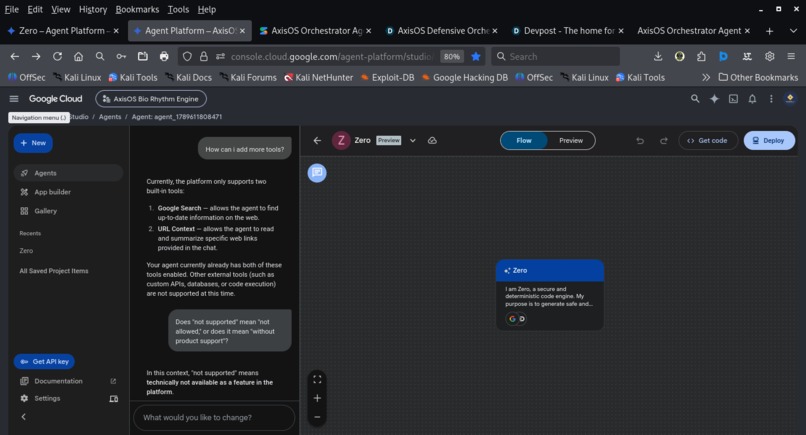This screenshot has width=806, height=435.
Task: Click the 'What would you like to change?' field
Action: [214, 418]
